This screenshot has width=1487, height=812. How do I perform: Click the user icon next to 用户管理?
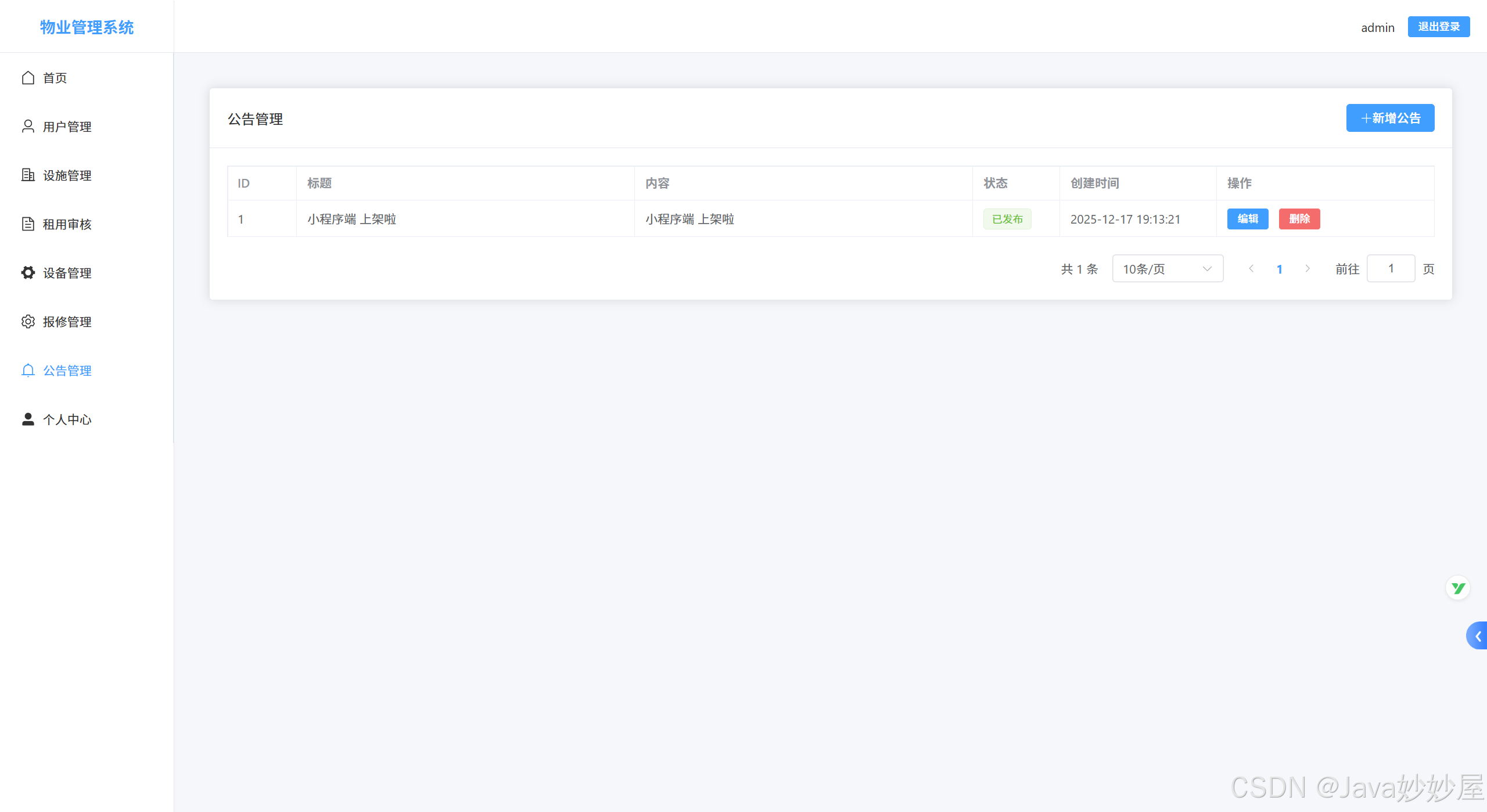coord(28,127)
